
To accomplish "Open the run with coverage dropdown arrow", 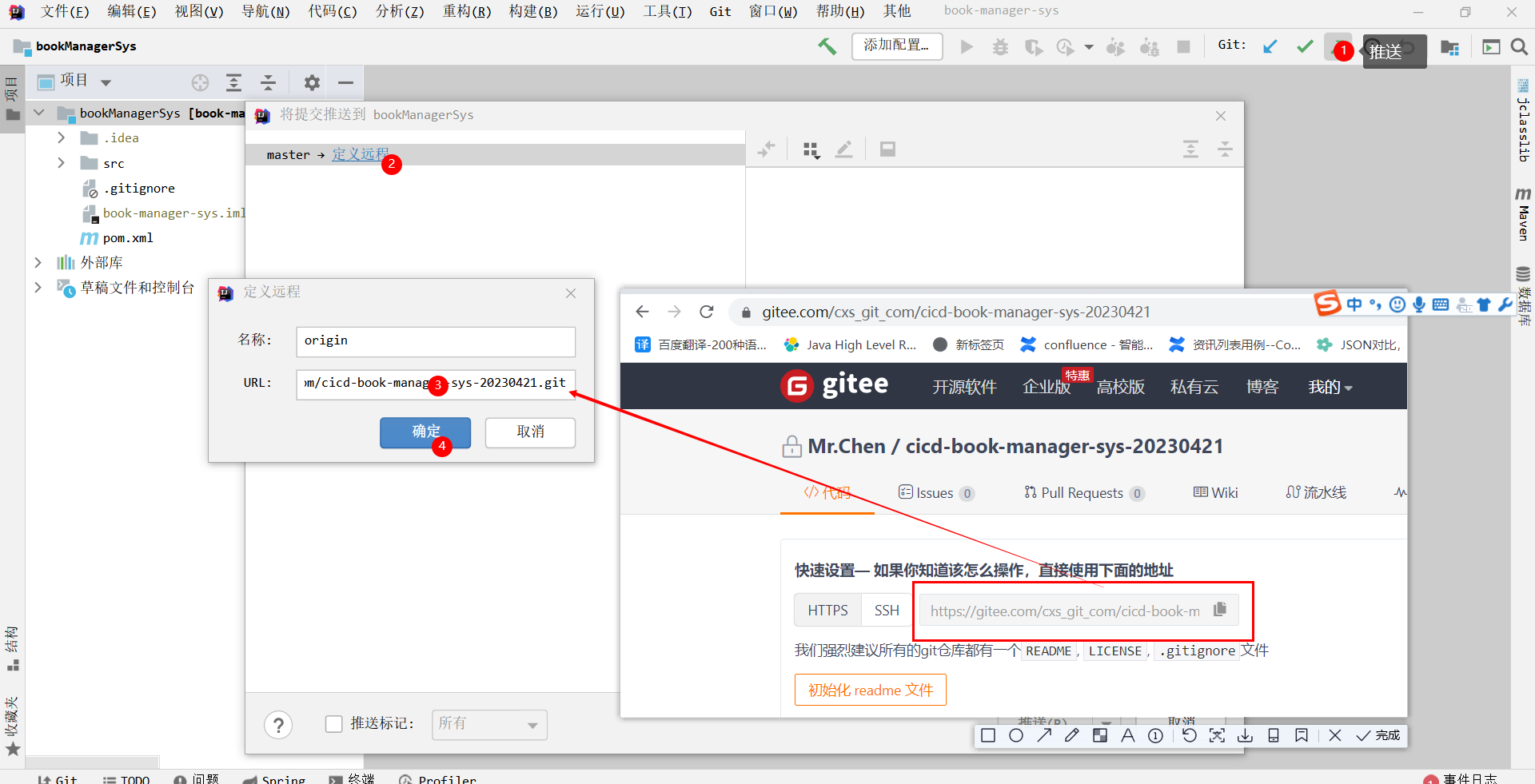I will click(1089, 47).
